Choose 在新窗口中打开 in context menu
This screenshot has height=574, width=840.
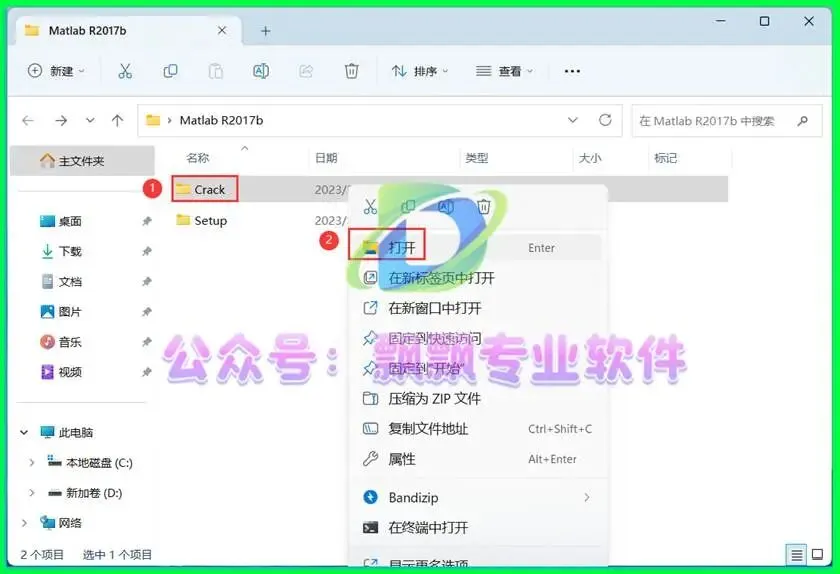click(475, 308)
